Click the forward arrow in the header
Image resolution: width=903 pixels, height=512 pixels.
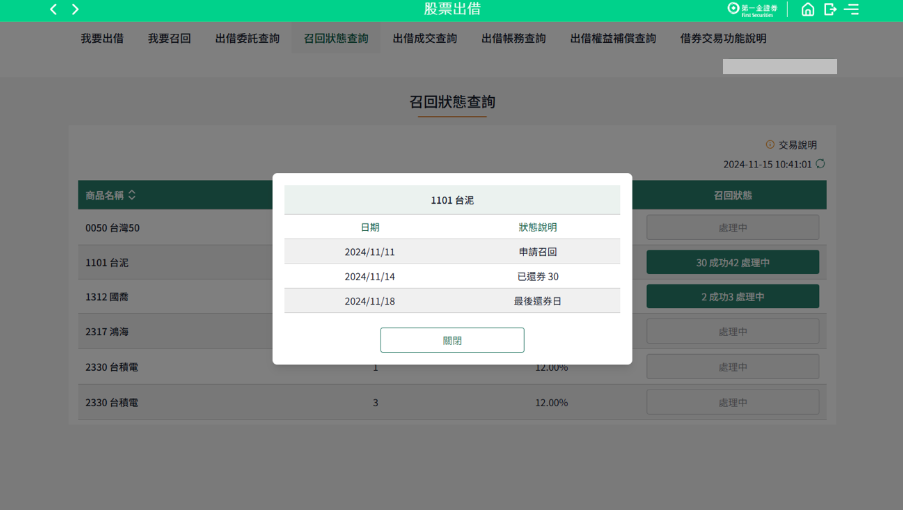click(x=75, y=10)
